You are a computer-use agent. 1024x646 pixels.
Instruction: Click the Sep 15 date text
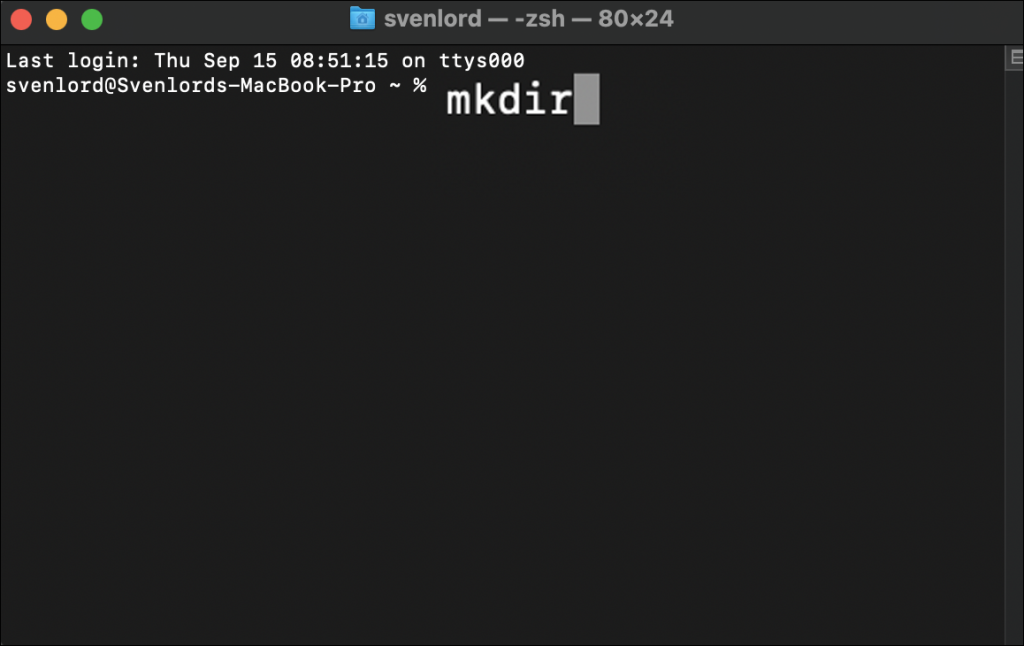(x=240, y=61)
